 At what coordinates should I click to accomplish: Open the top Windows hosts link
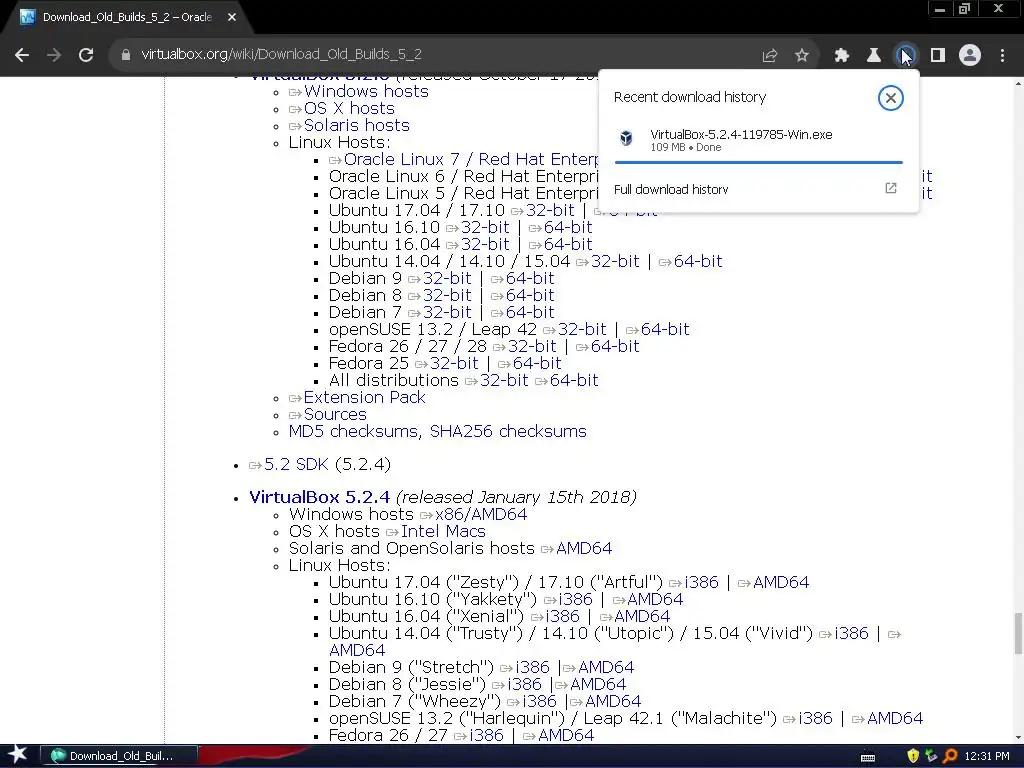366,91
